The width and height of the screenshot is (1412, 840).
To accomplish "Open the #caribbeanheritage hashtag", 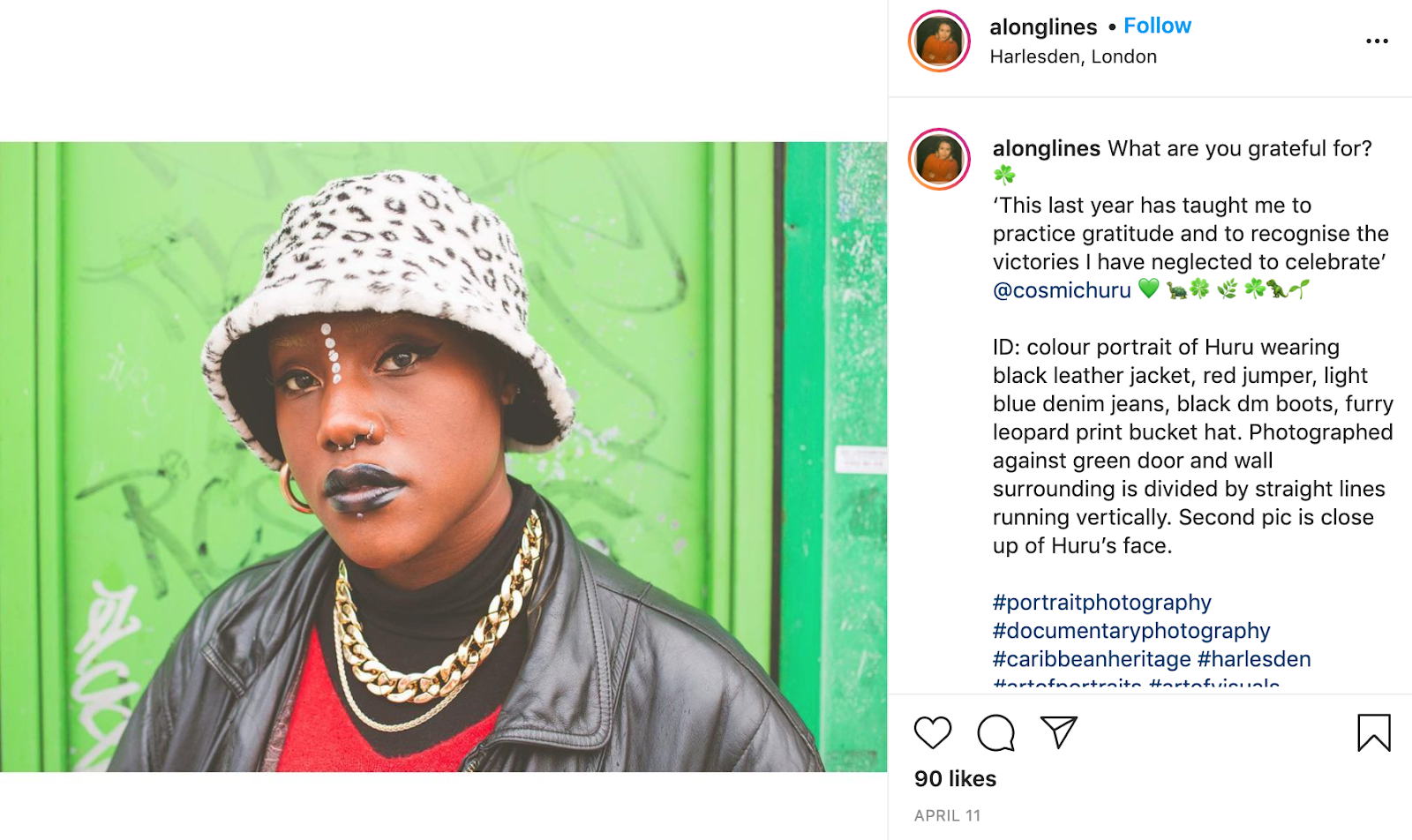I will 1092,659.
